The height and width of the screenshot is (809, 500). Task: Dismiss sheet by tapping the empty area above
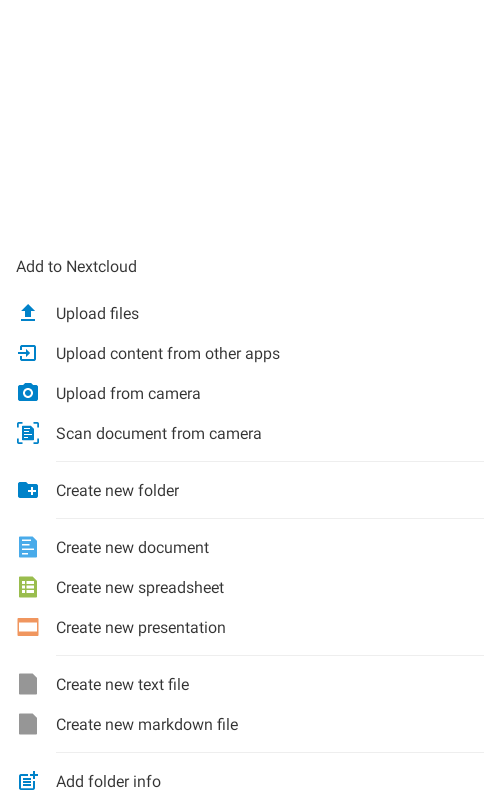click(250, 119)
